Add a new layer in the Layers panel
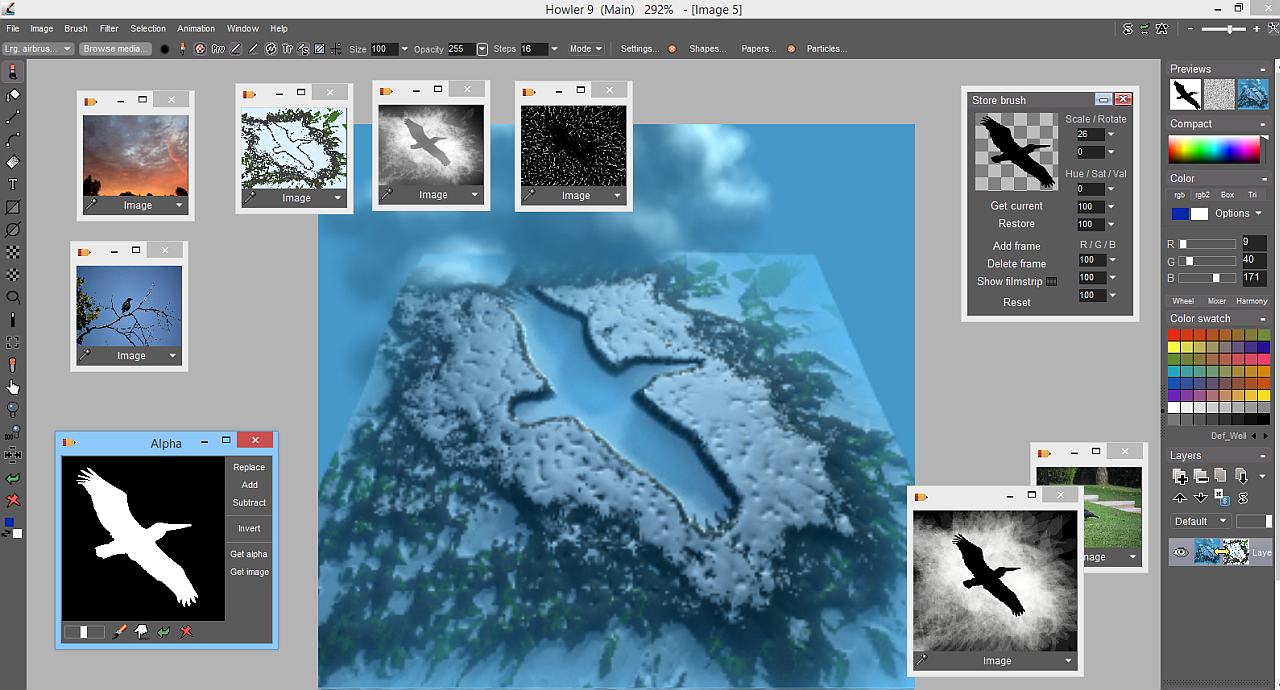The height and width of the screenshot is (690, 1280). coord(1181,475)
